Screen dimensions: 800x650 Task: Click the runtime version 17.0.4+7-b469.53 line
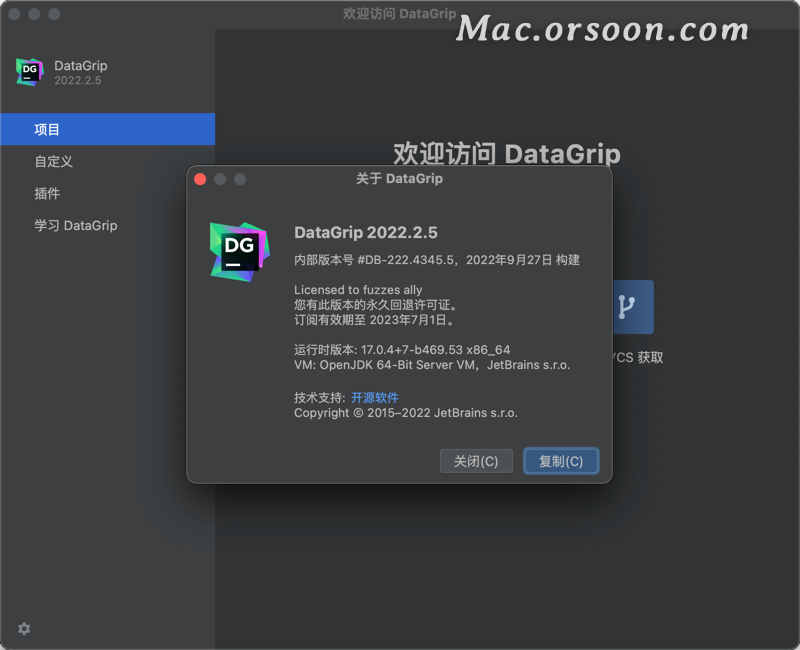pyautogui.click(x=402, y=349)
